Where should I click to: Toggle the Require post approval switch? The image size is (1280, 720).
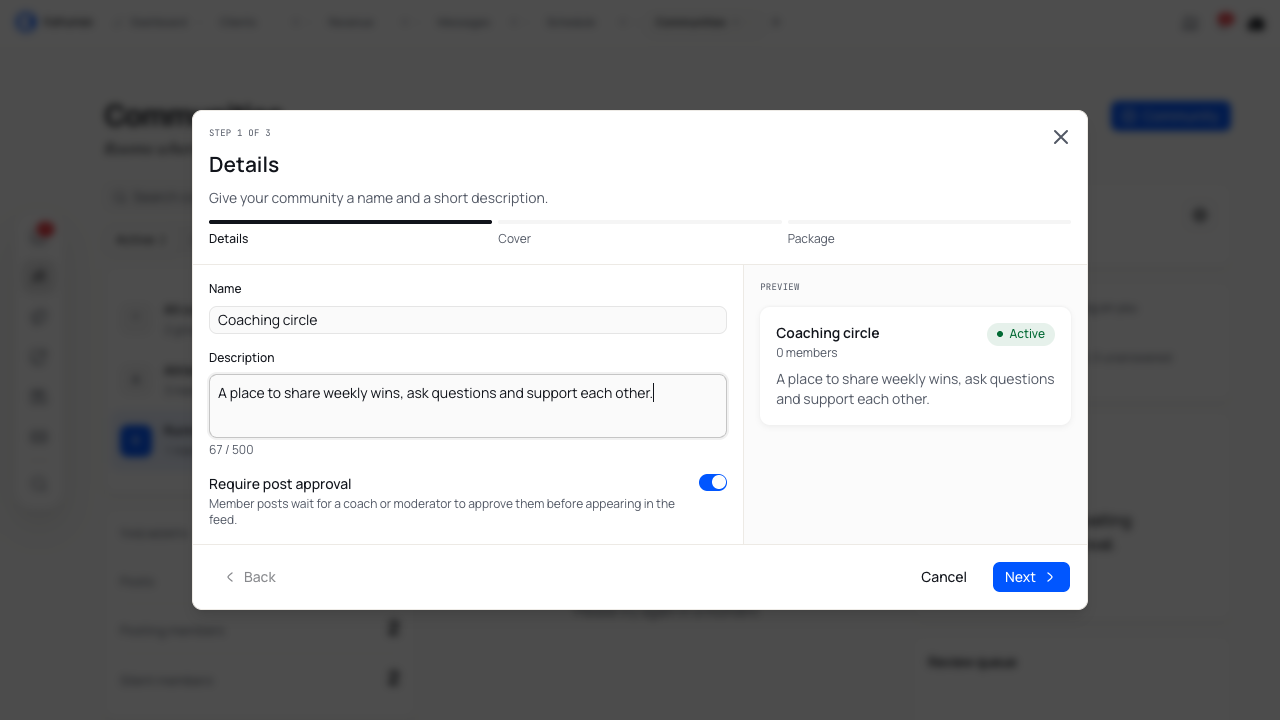pos(713,483)
